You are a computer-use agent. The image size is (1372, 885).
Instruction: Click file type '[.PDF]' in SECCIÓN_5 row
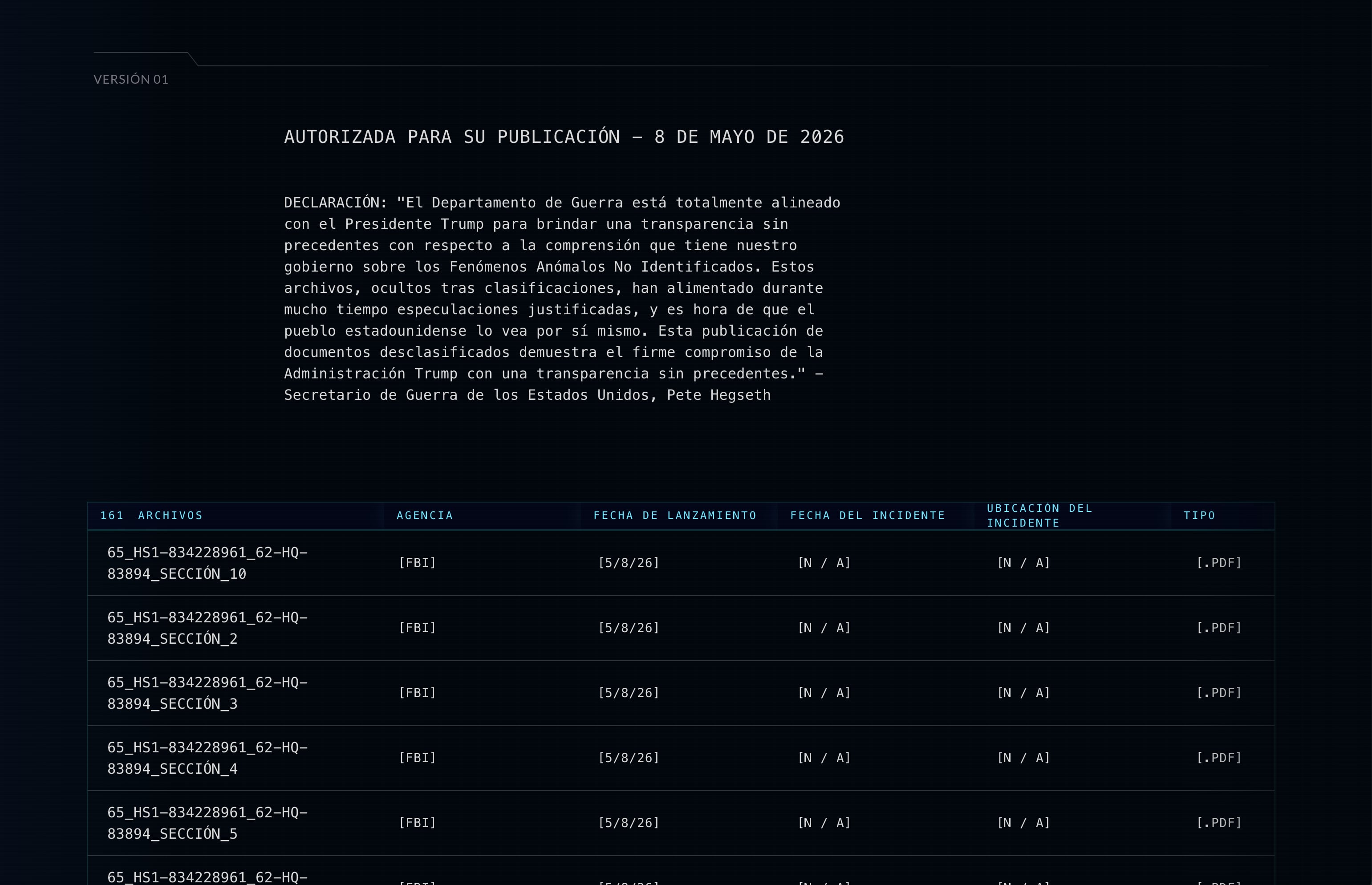pos(1219,822)
